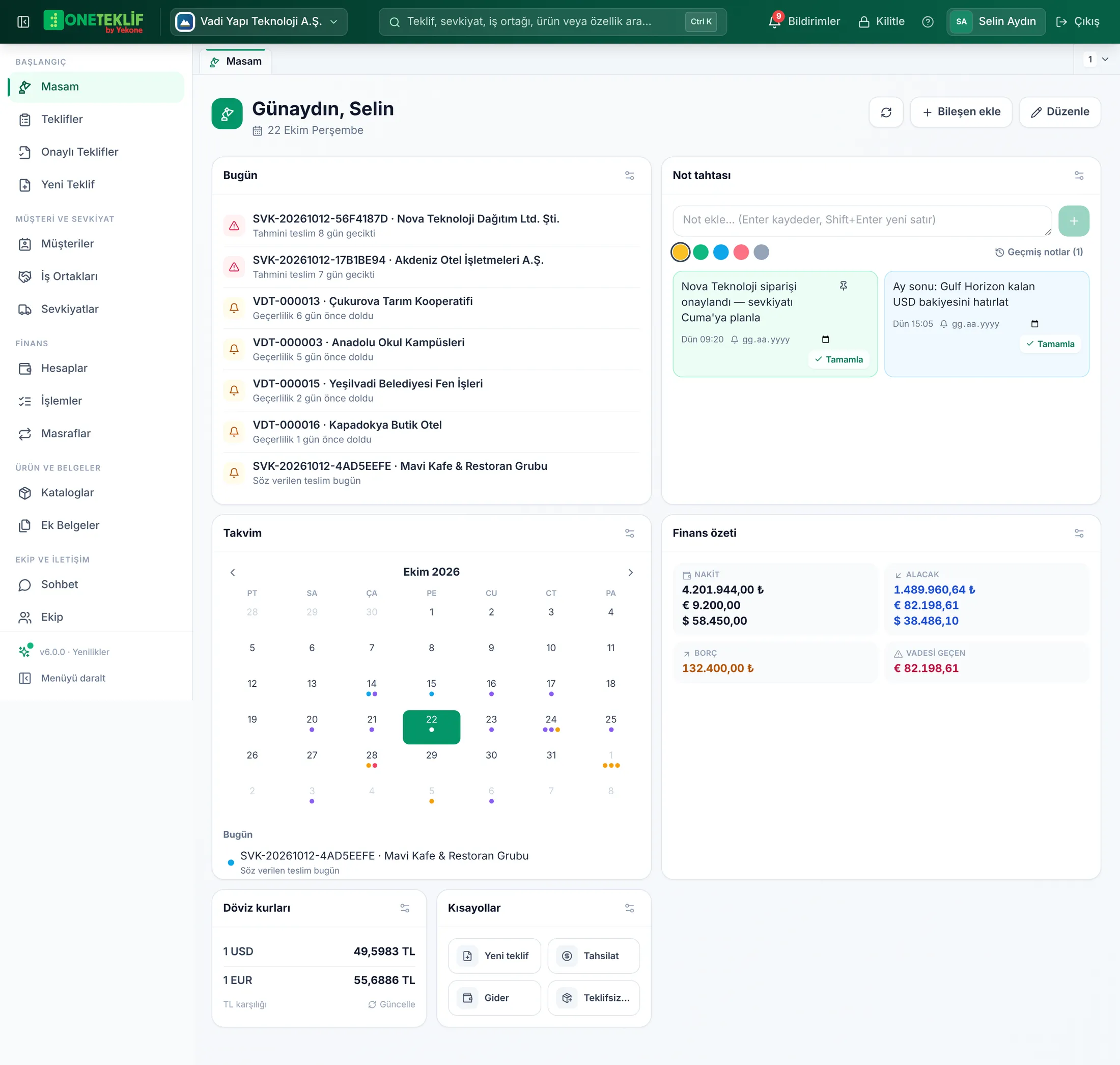
Task: Select the pink note color swatch
Action: click(741, 252)
